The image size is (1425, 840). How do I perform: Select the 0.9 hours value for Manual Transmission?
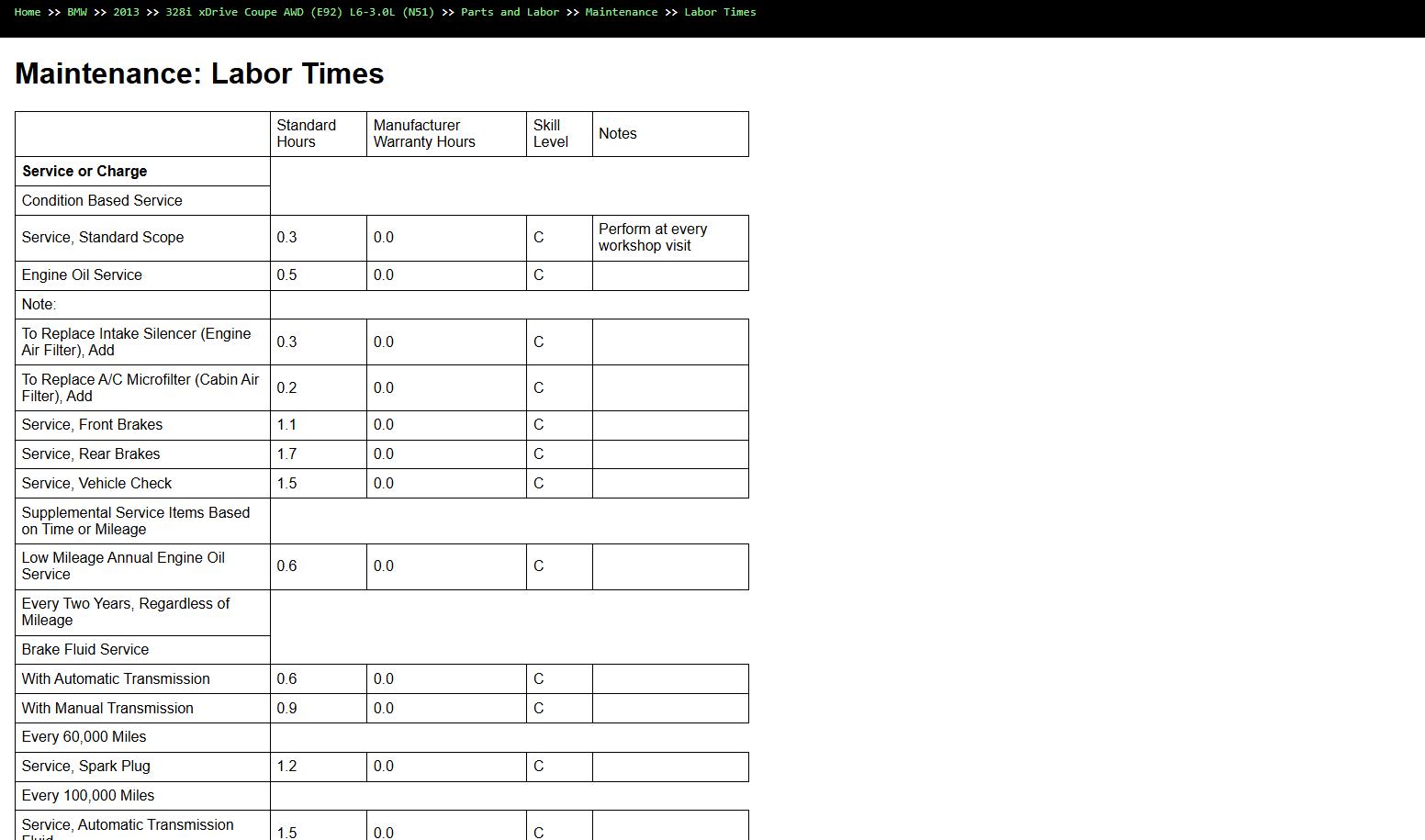point(286,709)
